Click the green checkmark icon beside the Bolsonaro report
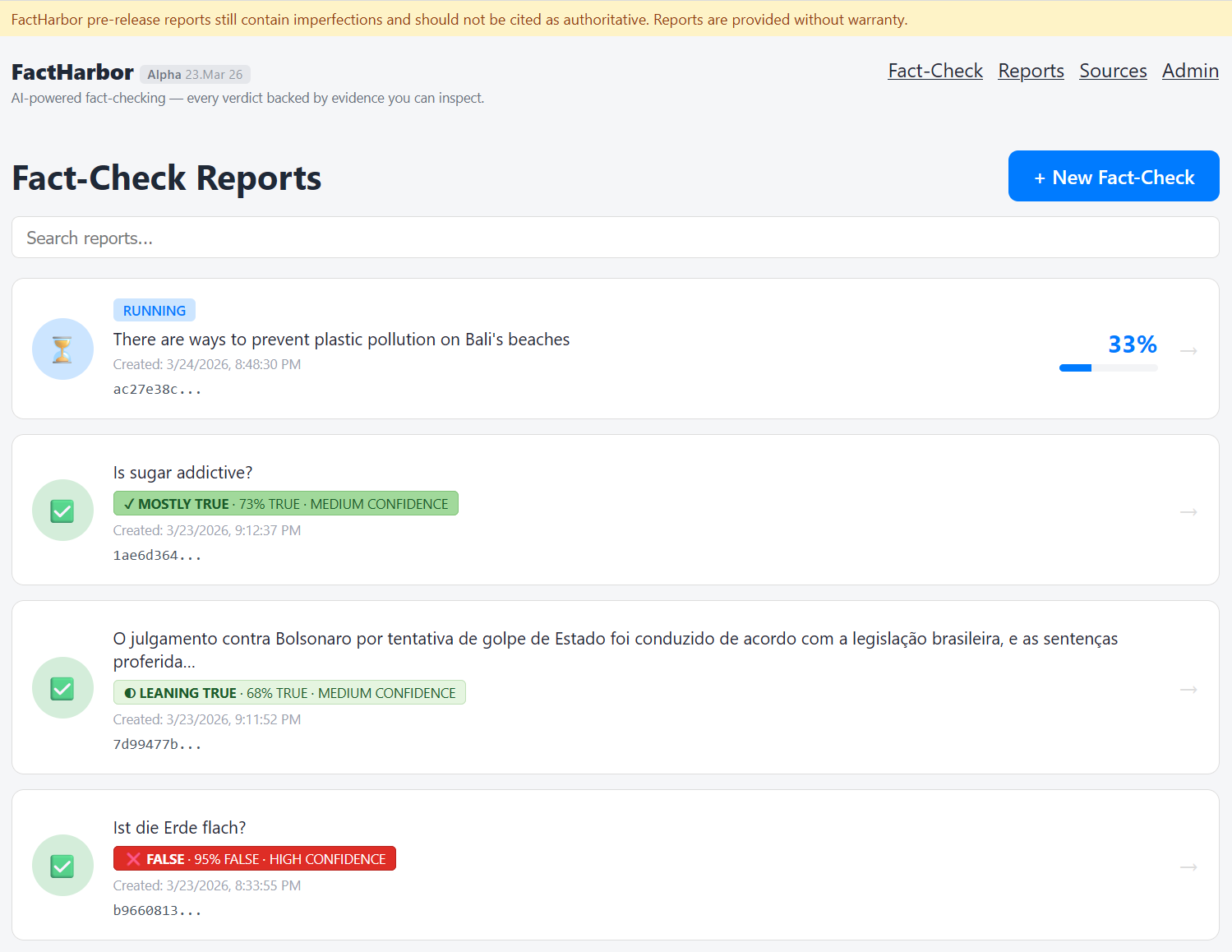This screenshot has height=952, width=1232. pyautogui.click(x=62, y=688)
